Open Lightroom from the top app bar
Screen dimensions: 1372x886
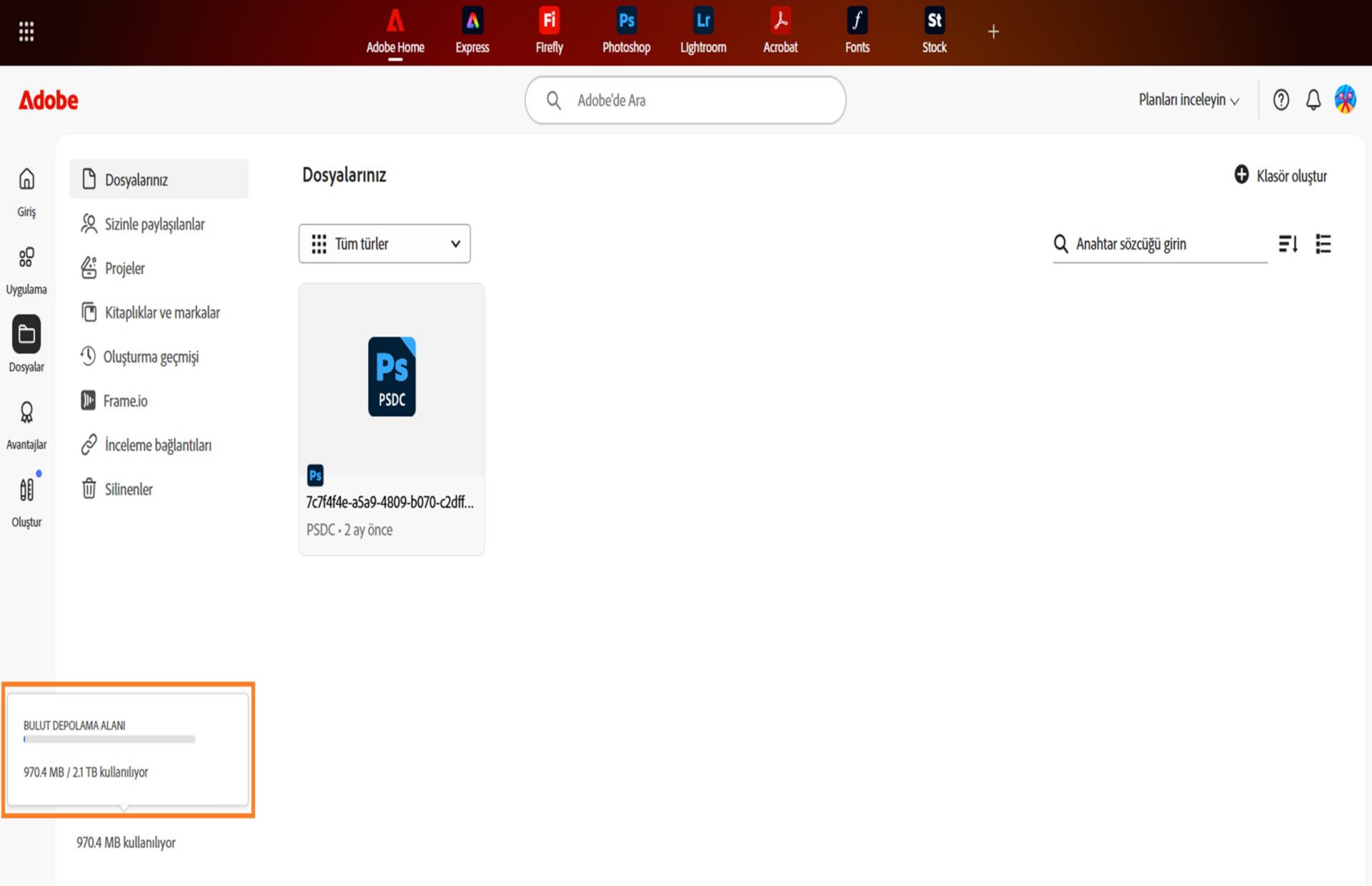click(703, 31)
